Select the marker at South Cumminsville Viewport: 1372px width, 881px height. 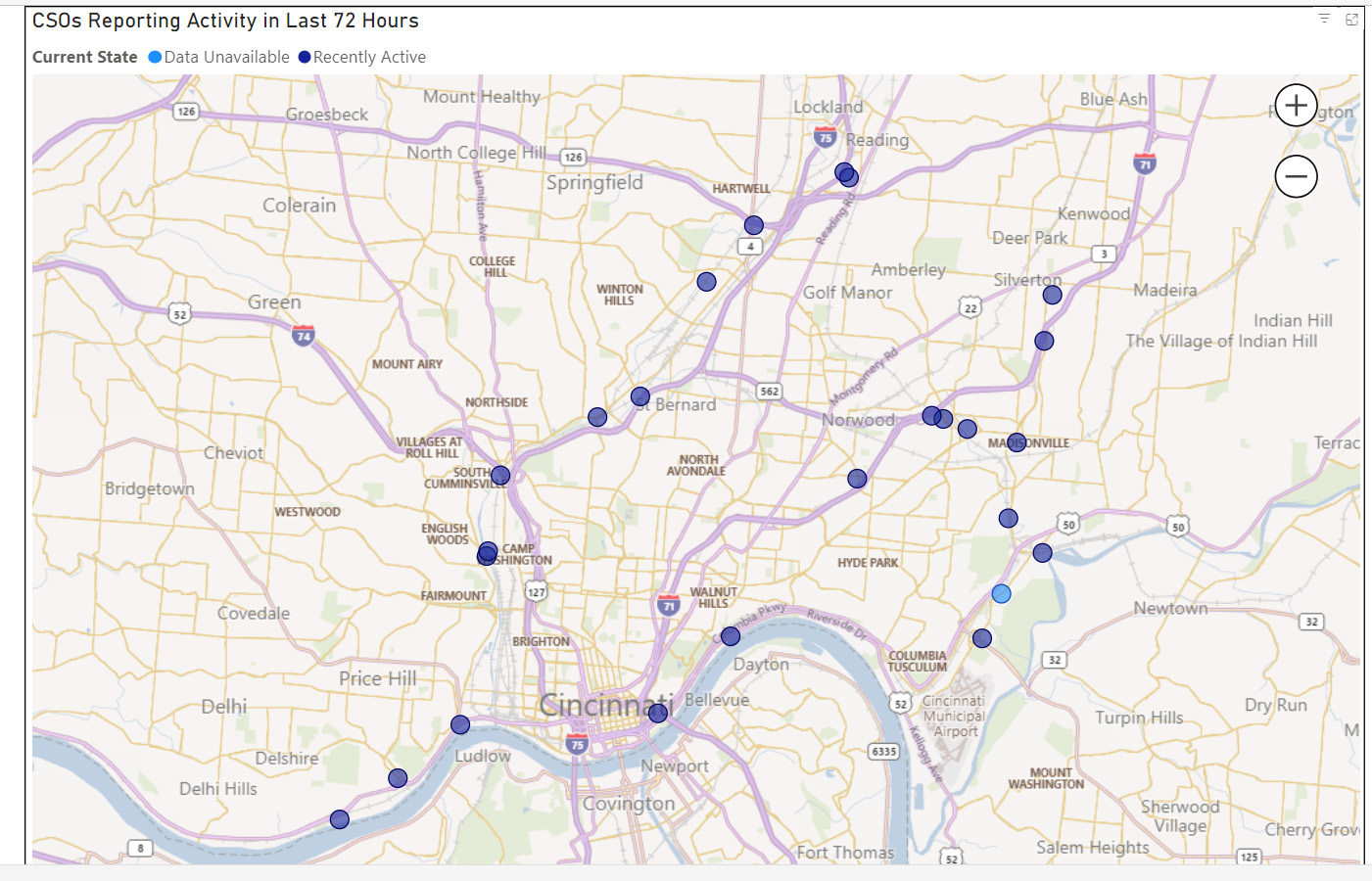pyautogui.click(x=500, y=476)
